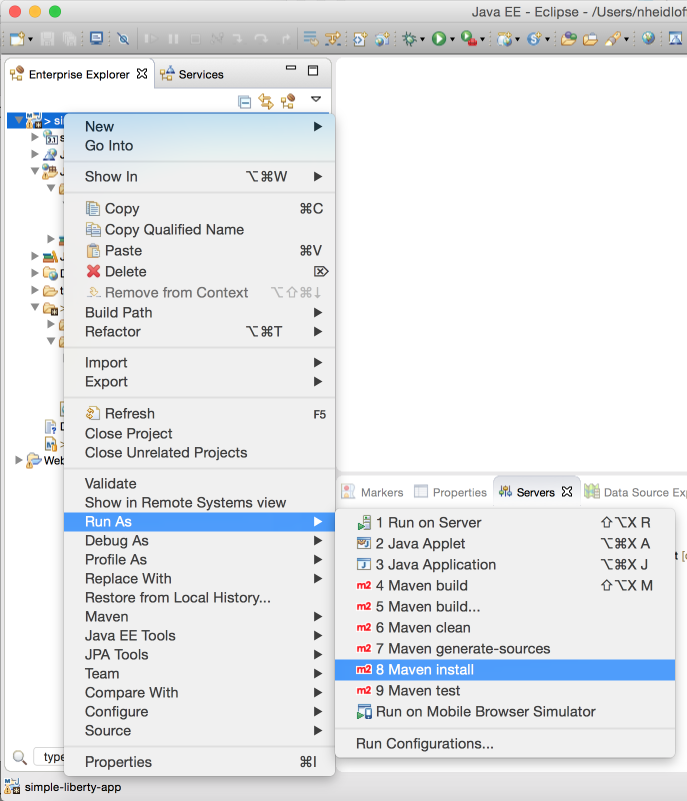Choose Validate in the context menu

click(200, 484)
